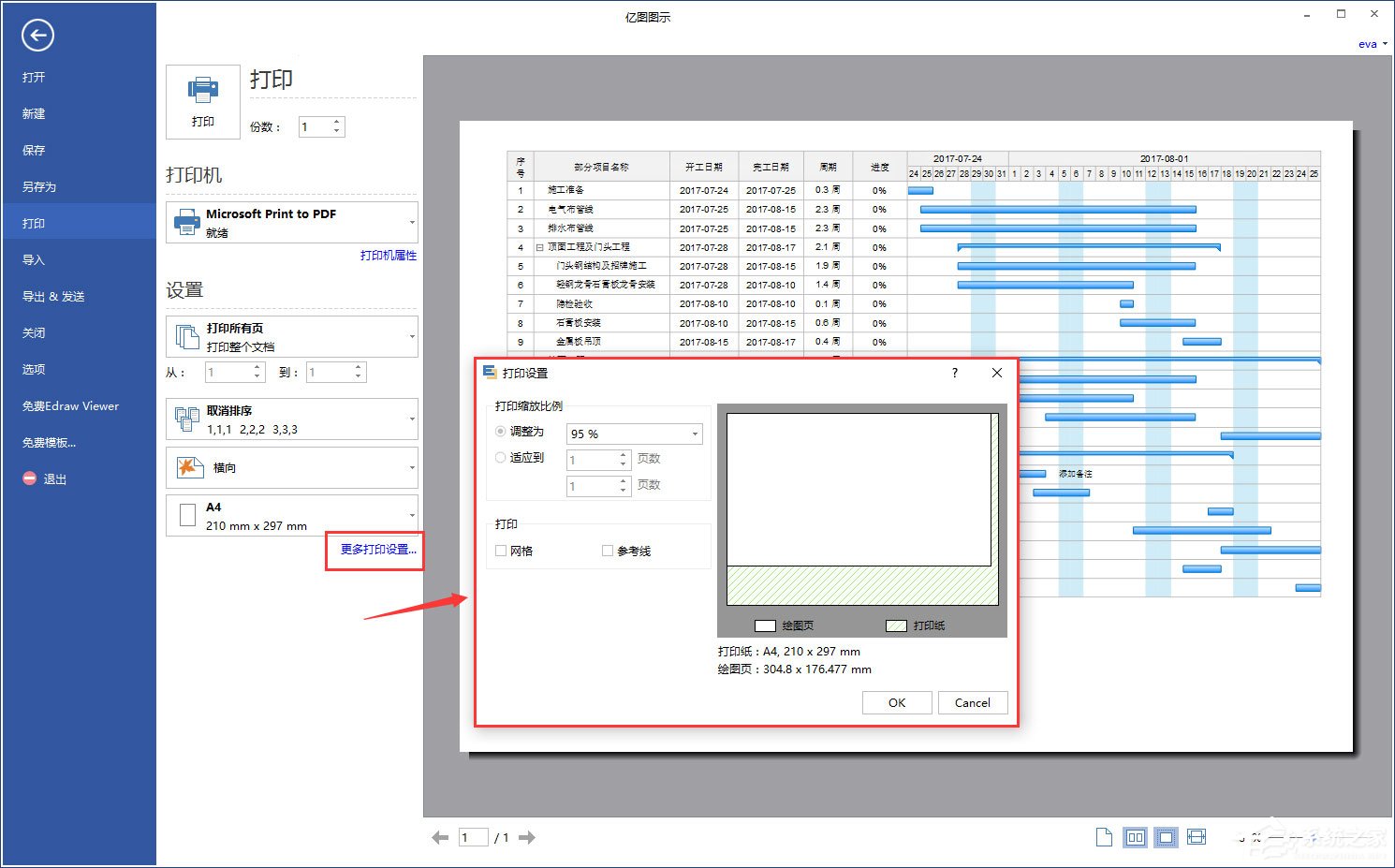Click the 更多打印设置 link
This screenshot has width=1395, height=868.
377,550
